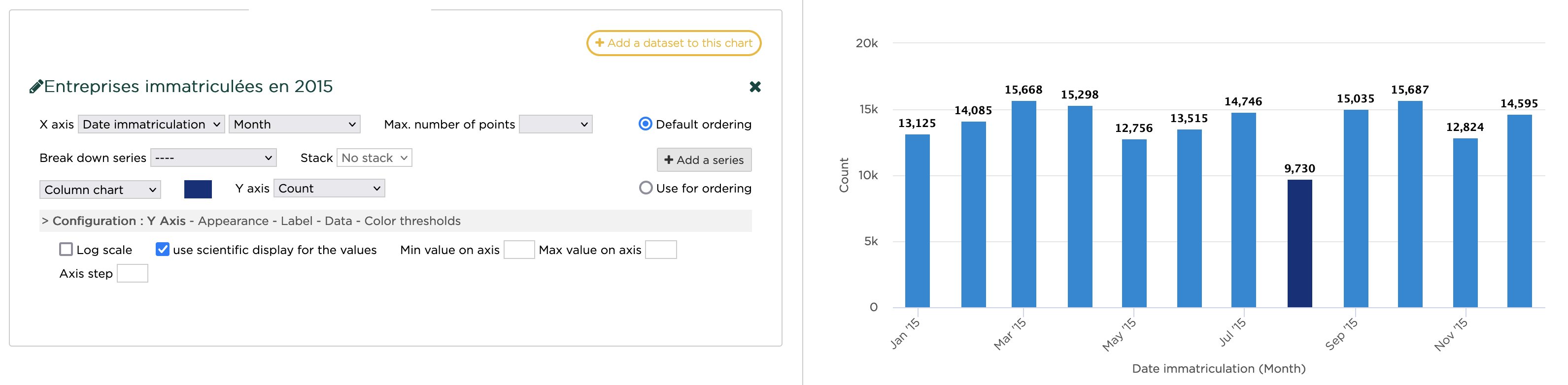1568x385 pixels.
Task: Remove dataset with the X icon
Action: coord(755,87)
